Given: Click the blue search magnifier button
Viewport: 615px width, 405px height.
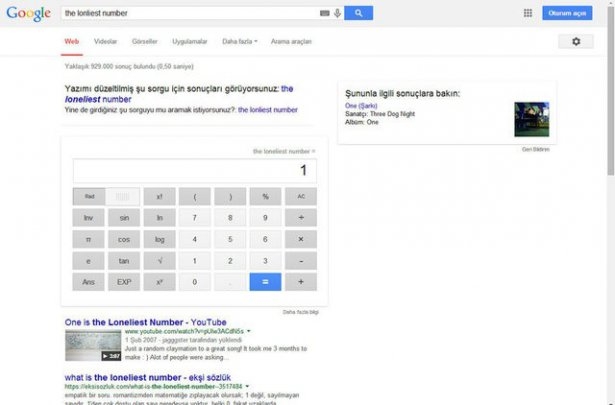Looking at the screenshot, I should pyautogui.click(x=358, y=13).
